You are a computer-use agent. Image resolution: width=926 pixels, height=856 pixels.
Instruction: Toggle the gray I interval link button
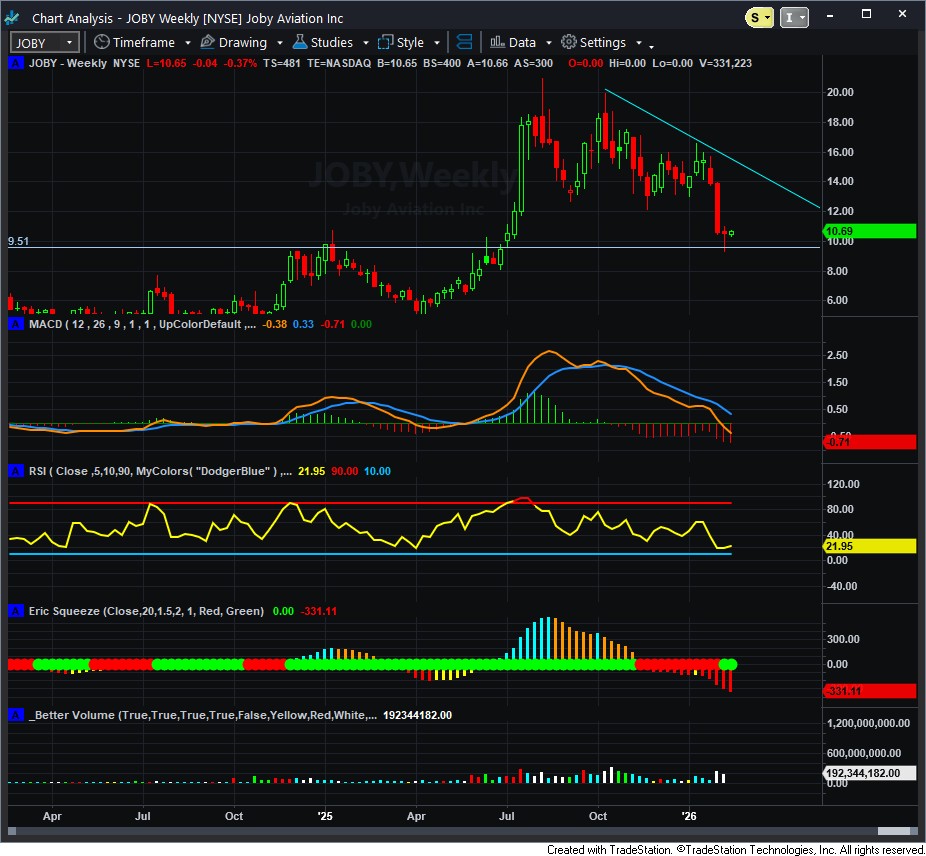pyautogui.click(x=794, y=16)
